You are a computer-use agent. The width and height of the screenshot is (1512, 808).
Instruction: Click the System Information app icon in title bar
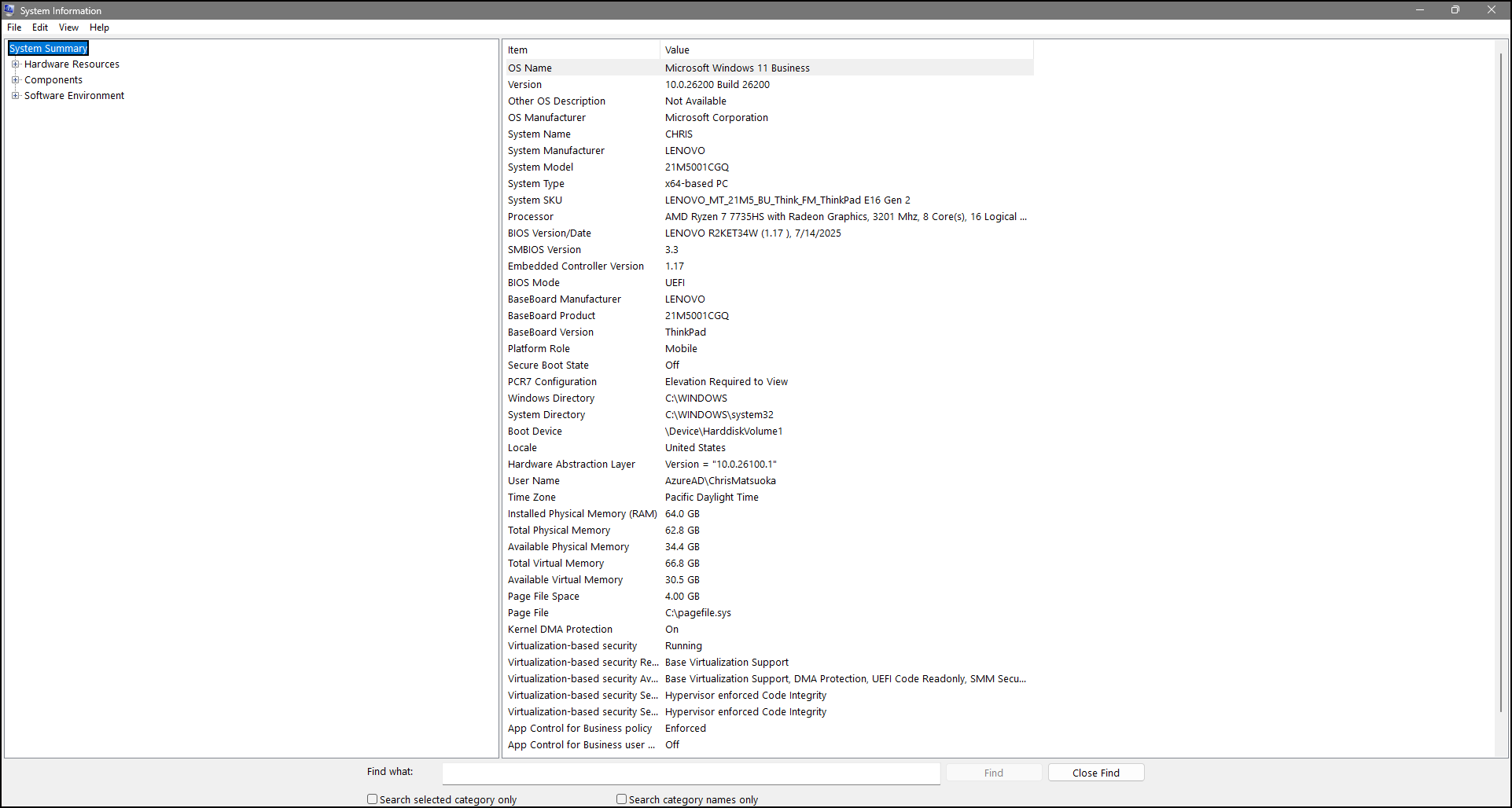(x=9, y=10)
